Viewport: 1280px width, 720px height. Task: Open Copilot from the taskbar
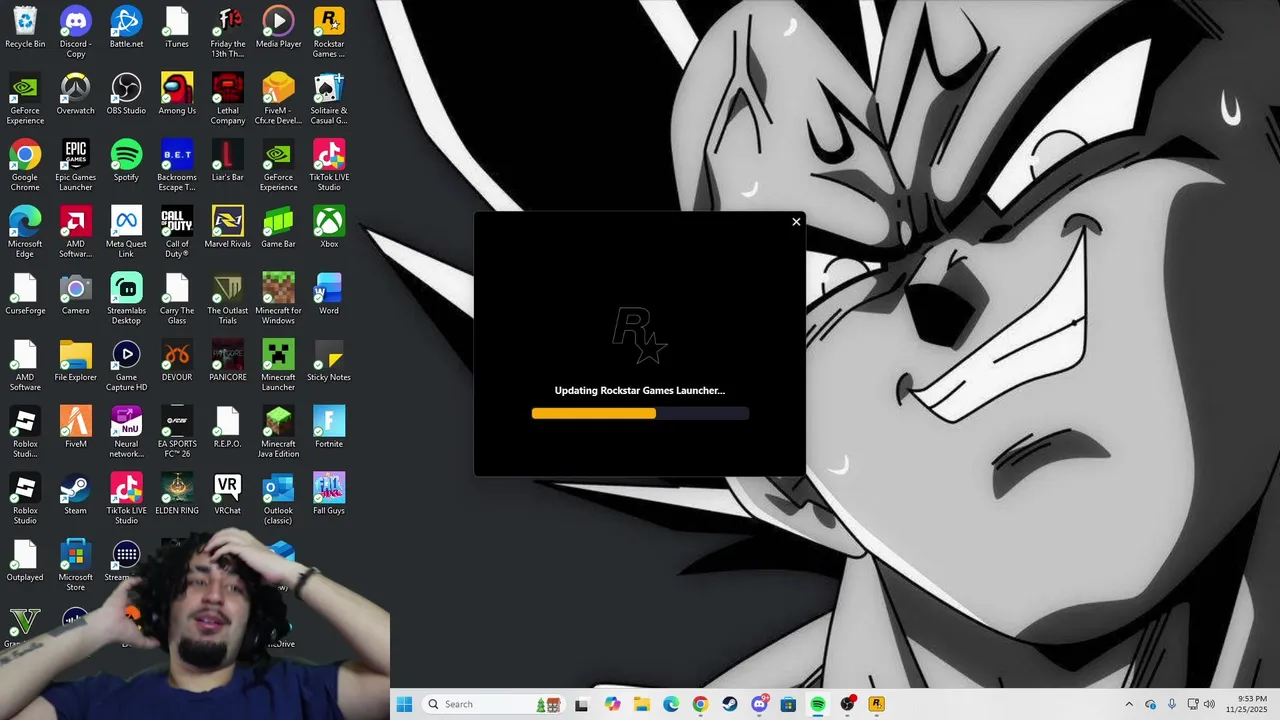(612, 704)
